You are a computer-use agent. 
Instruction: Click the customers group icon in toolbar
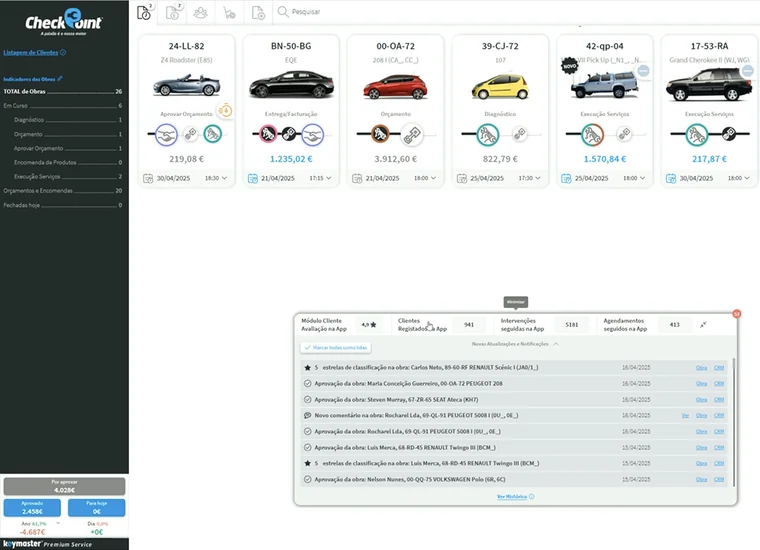tap(201, 13)
